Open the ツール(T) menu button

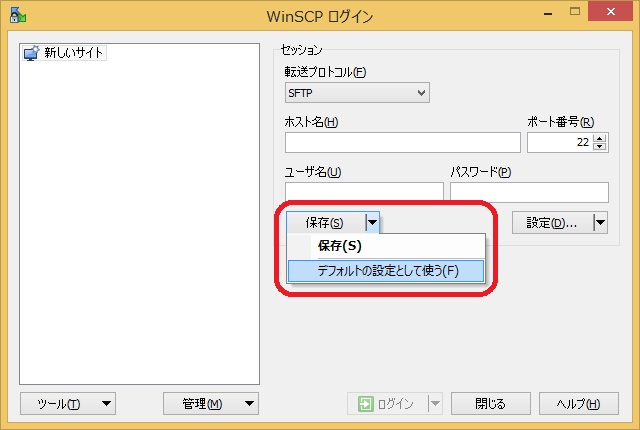[68, 404]
